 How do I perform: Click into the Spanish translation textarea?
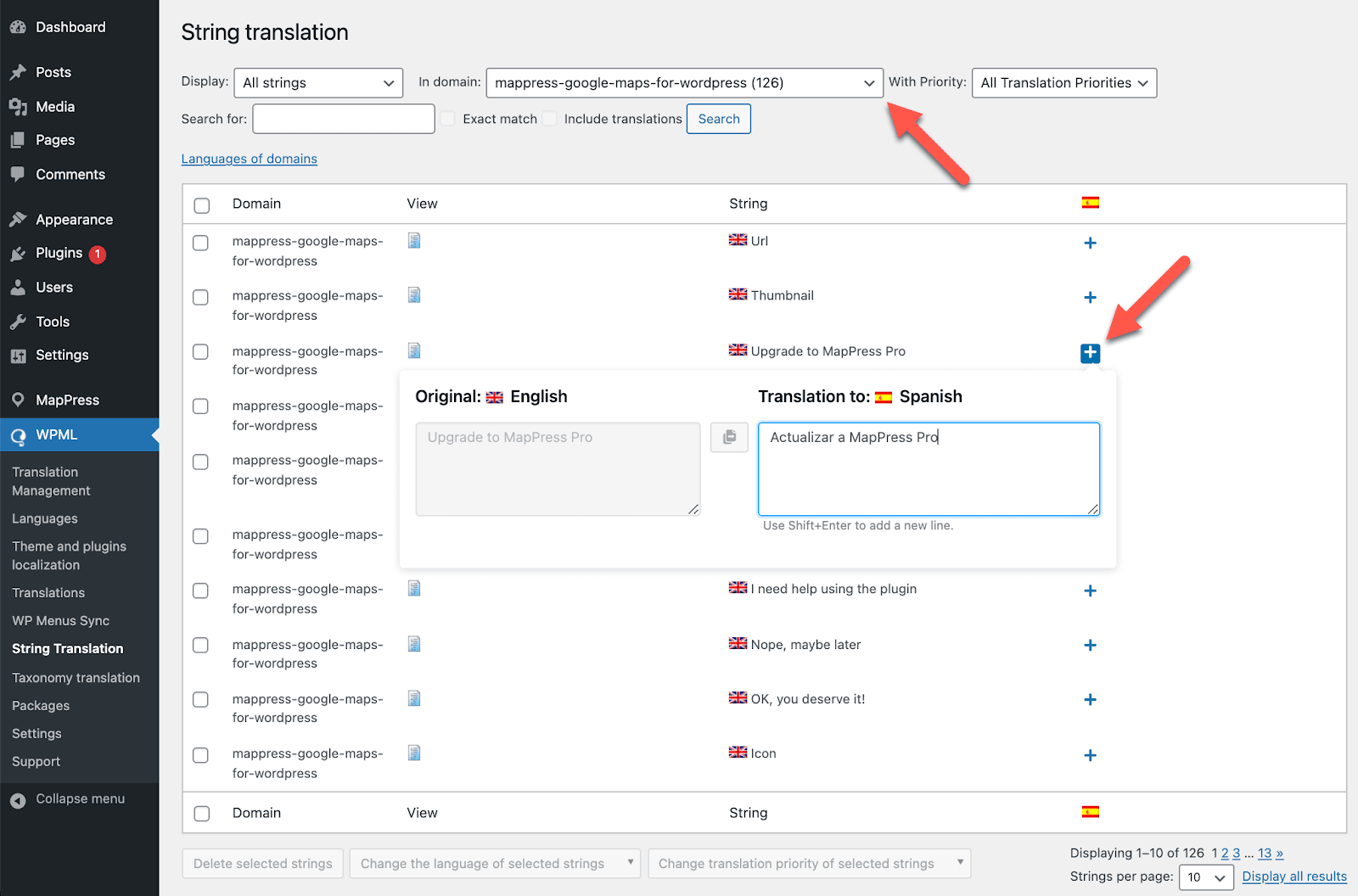tap(929, 469)
